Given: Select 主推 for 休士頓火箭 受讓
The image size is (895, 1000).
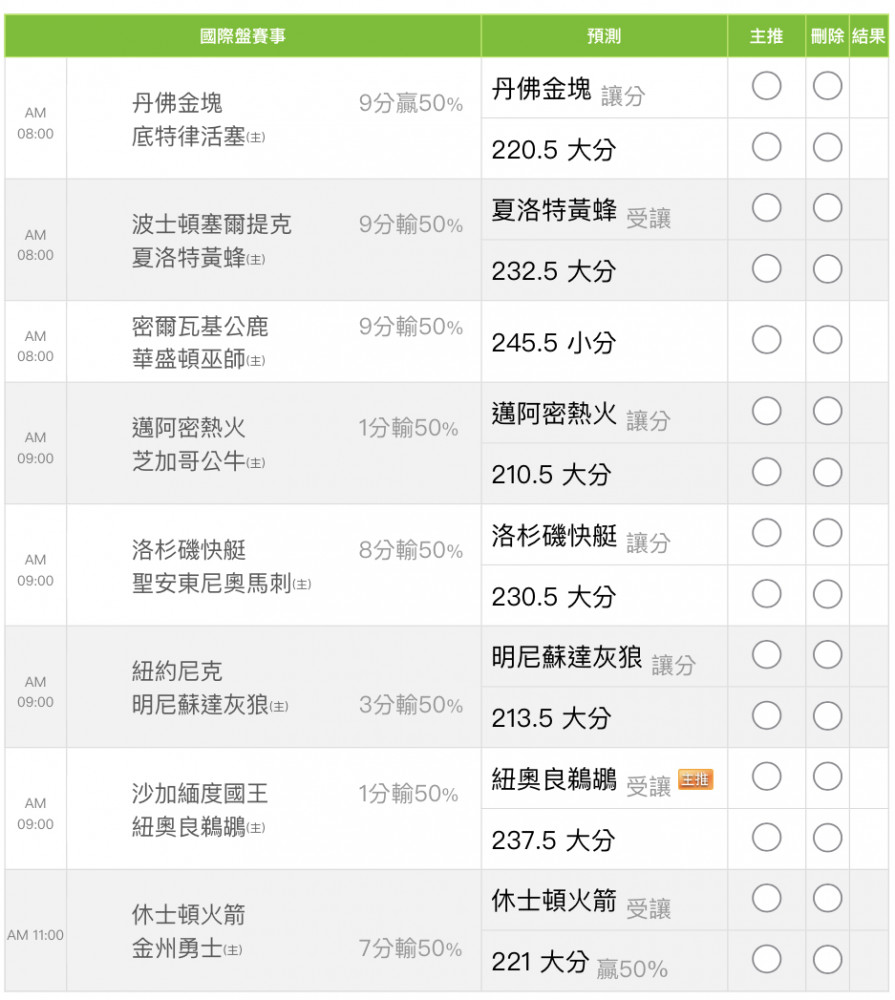Looking at the screenshot, I should [x=766, y=899].
